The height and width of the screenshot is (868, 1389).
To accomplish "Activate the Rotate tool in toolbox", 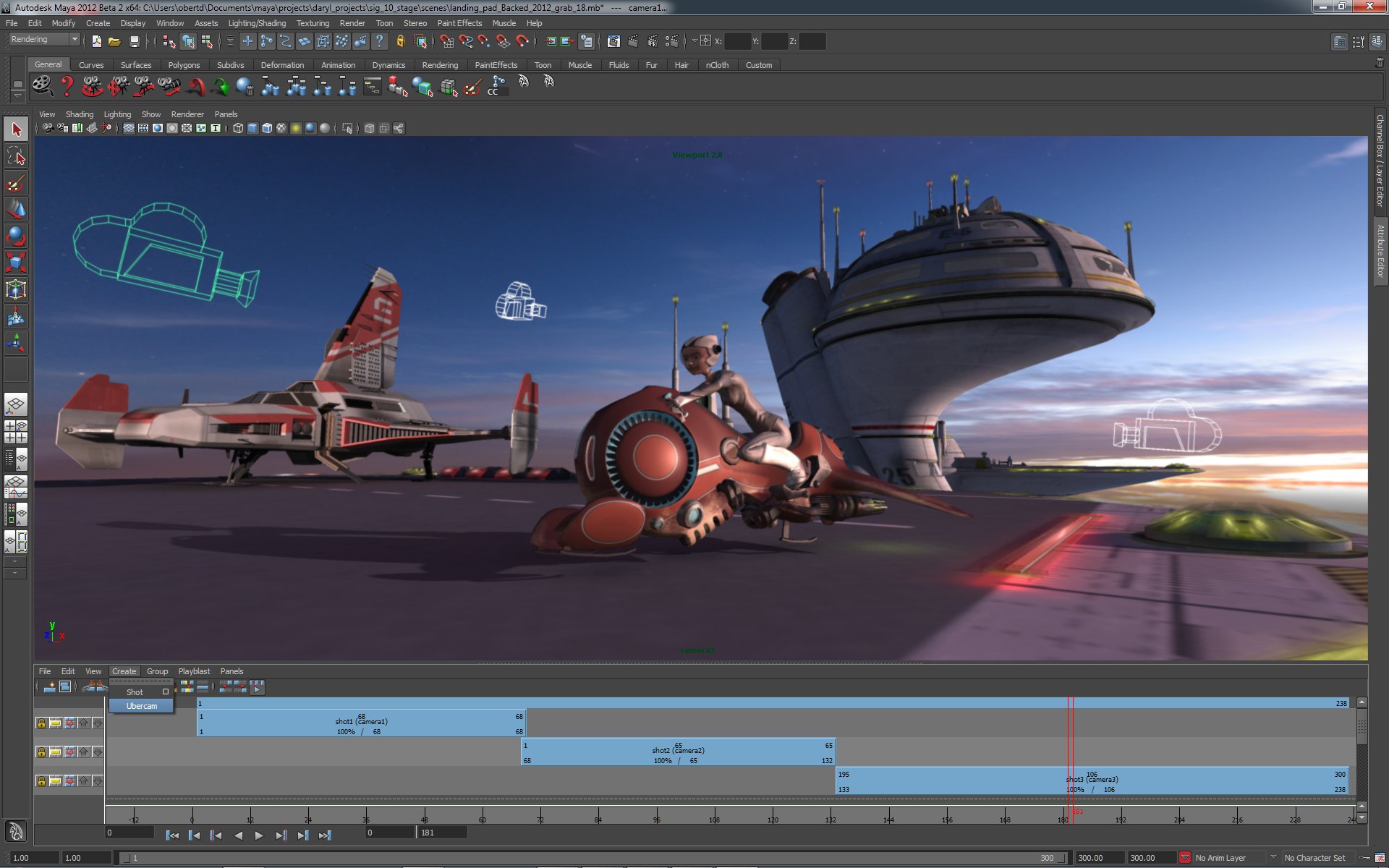I will coord(16,237).
